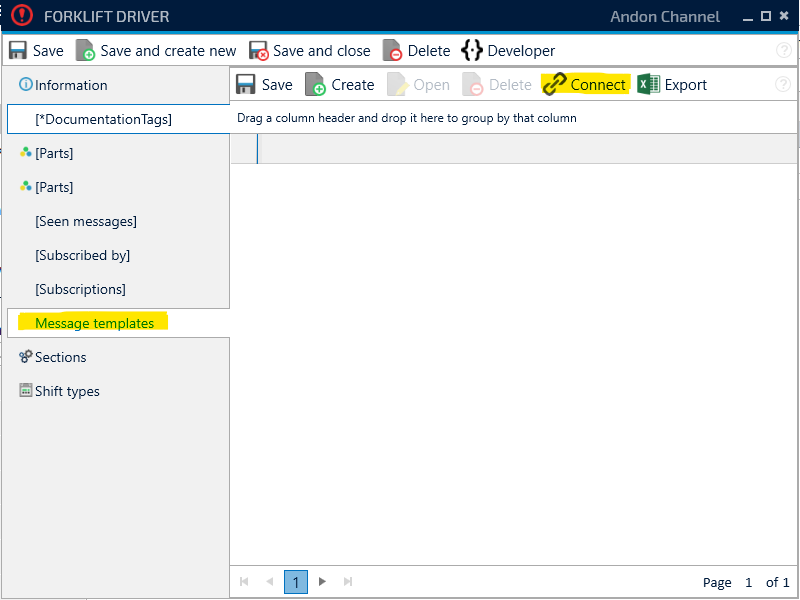Image resolution: width=800 pixels, height=600 pixels.
Task: Jump to the last page in the pager
Action: pyautogui.click(x=348, y=582)
